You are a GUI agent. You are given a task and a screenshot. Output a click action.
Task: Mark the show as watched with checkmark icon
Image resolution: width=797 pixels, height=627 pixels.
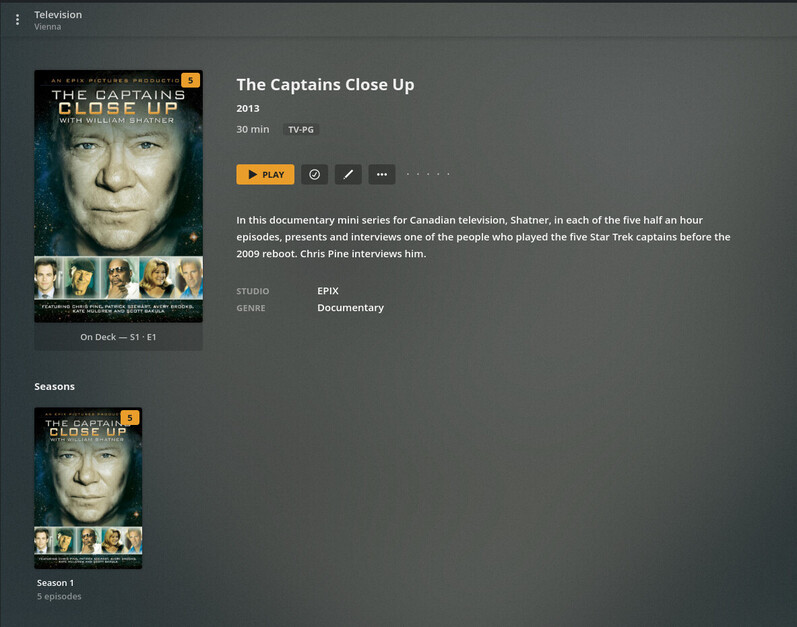click(314, 174)
